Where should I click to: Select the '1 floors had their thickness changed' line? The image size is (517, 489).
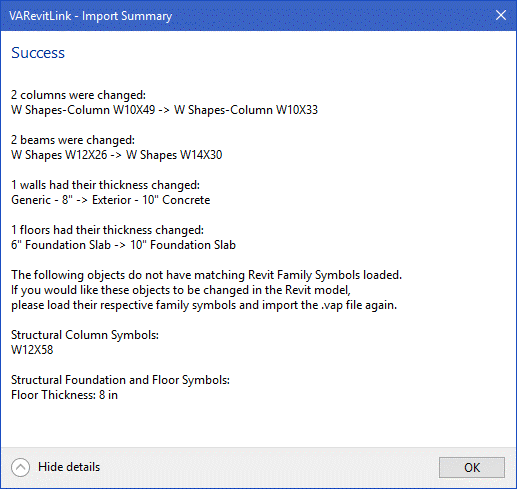coord(107,230)
